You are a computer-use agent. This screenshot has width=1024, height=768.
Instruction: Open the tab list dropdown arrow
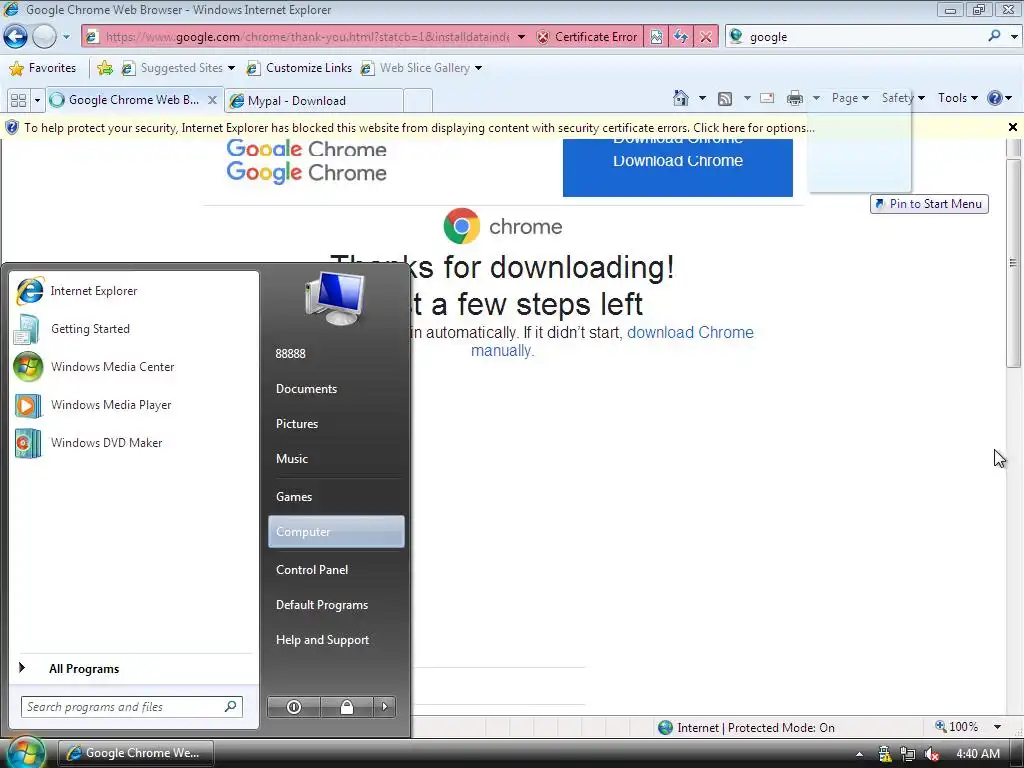(x=37, y=100)
